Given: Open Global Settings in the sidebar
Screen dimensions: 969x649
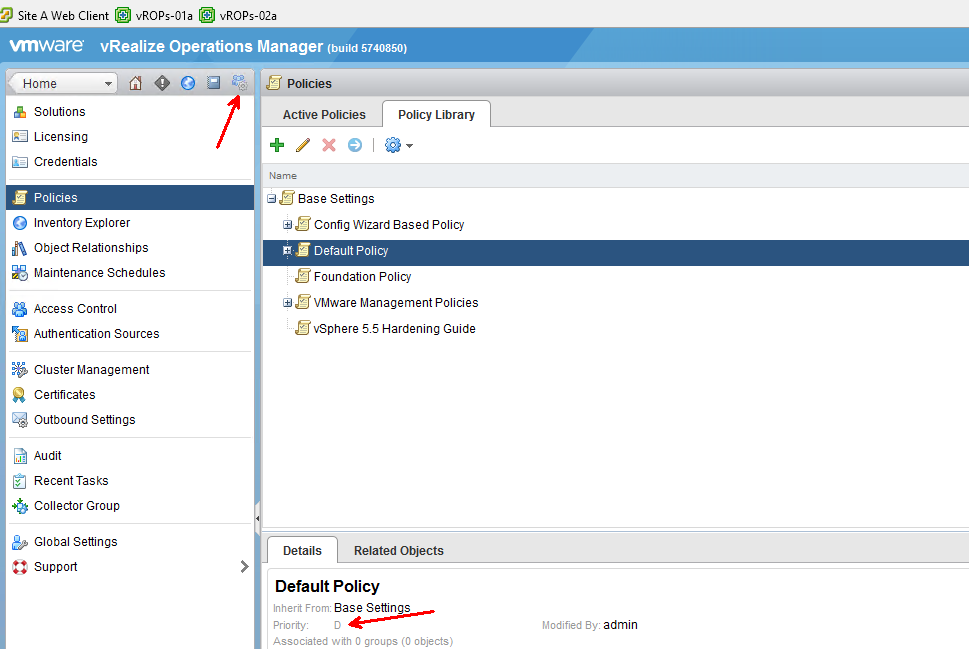Looking at the screenshot, I should tap(75, 542).
